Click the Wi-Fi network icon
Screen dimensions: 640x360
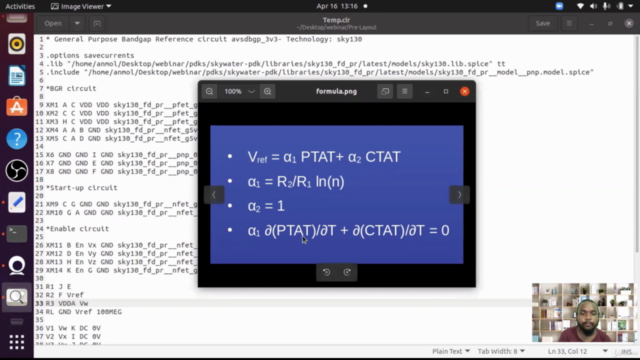pyautogui.click(x=580, y=6)
